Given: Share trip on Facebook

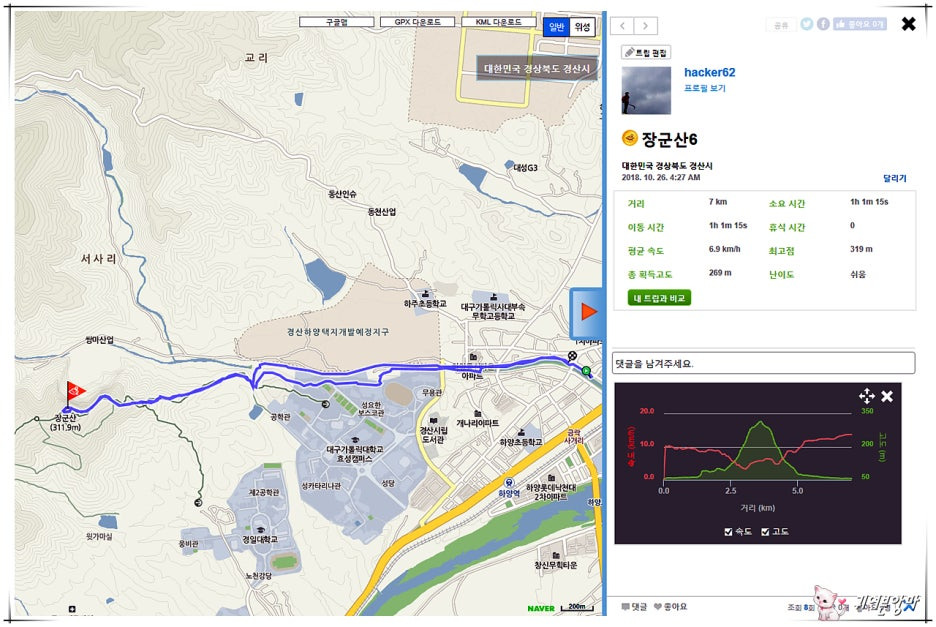Looking at the screenshot, I should pos(823,24).
